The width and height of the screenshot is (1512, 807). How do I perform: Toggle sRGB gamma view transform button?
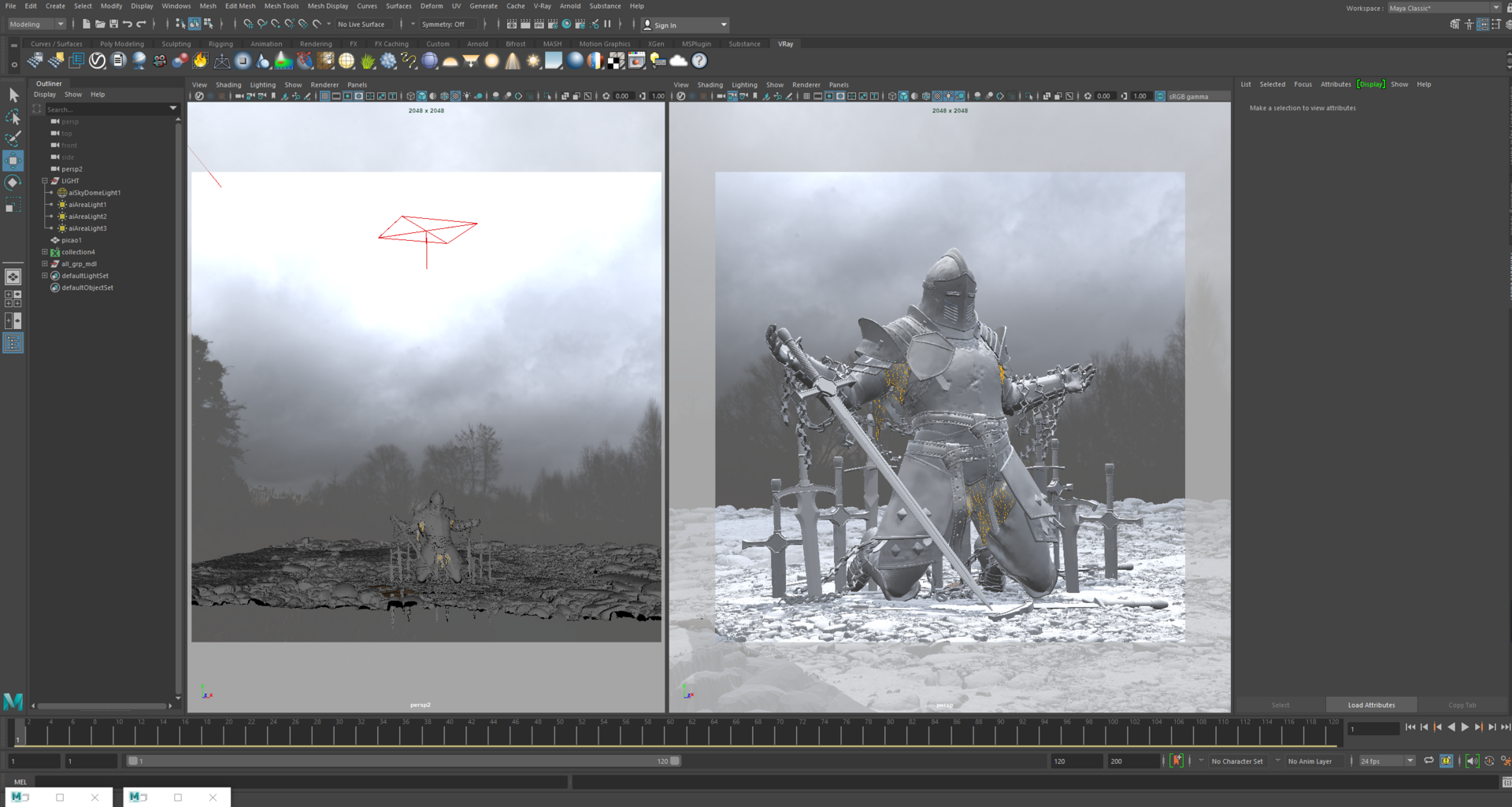point(1160,96)
